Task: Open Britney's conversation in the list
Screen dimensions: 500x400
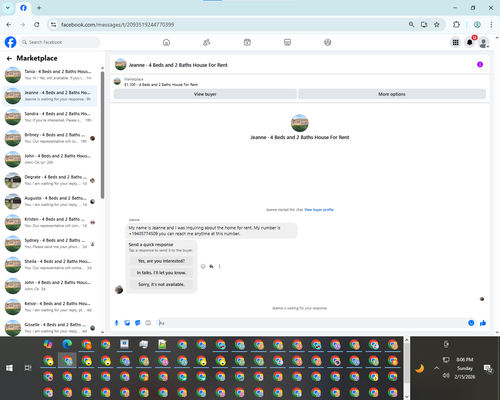Action: [x=50, y=138]
